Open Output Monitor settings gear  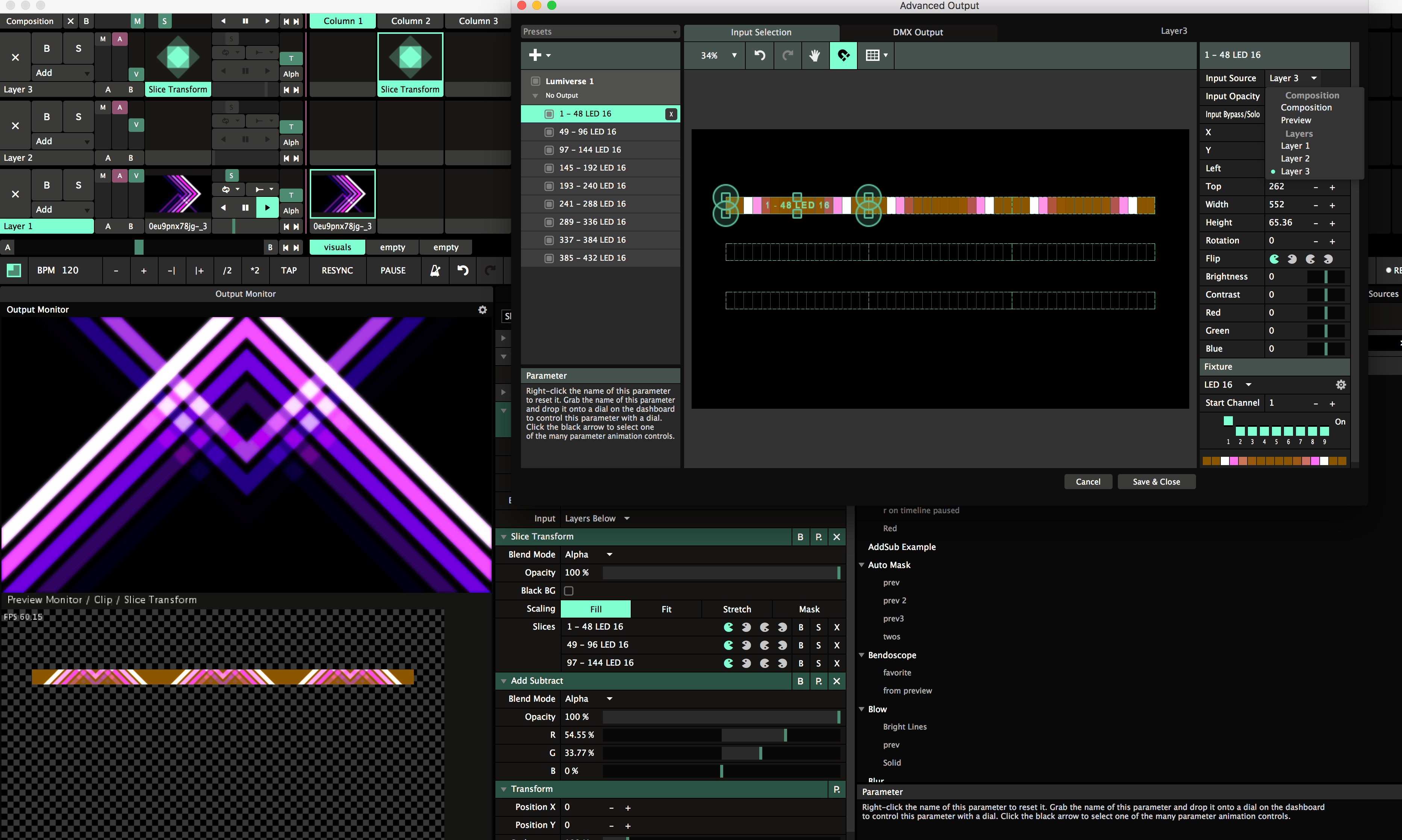tap(483, 310)
